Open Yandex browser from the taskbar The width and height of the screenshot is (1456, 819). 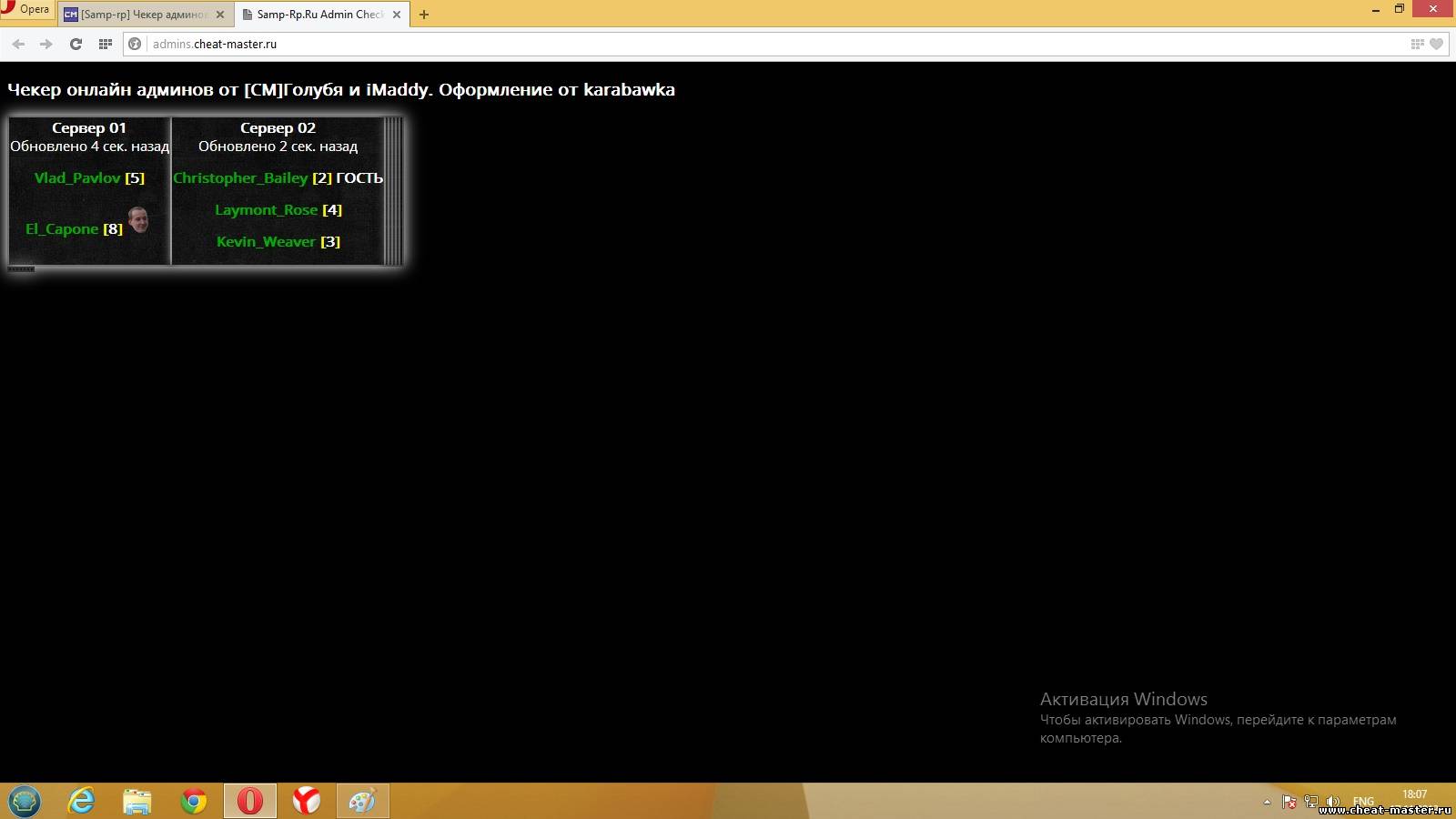[307, 801]
